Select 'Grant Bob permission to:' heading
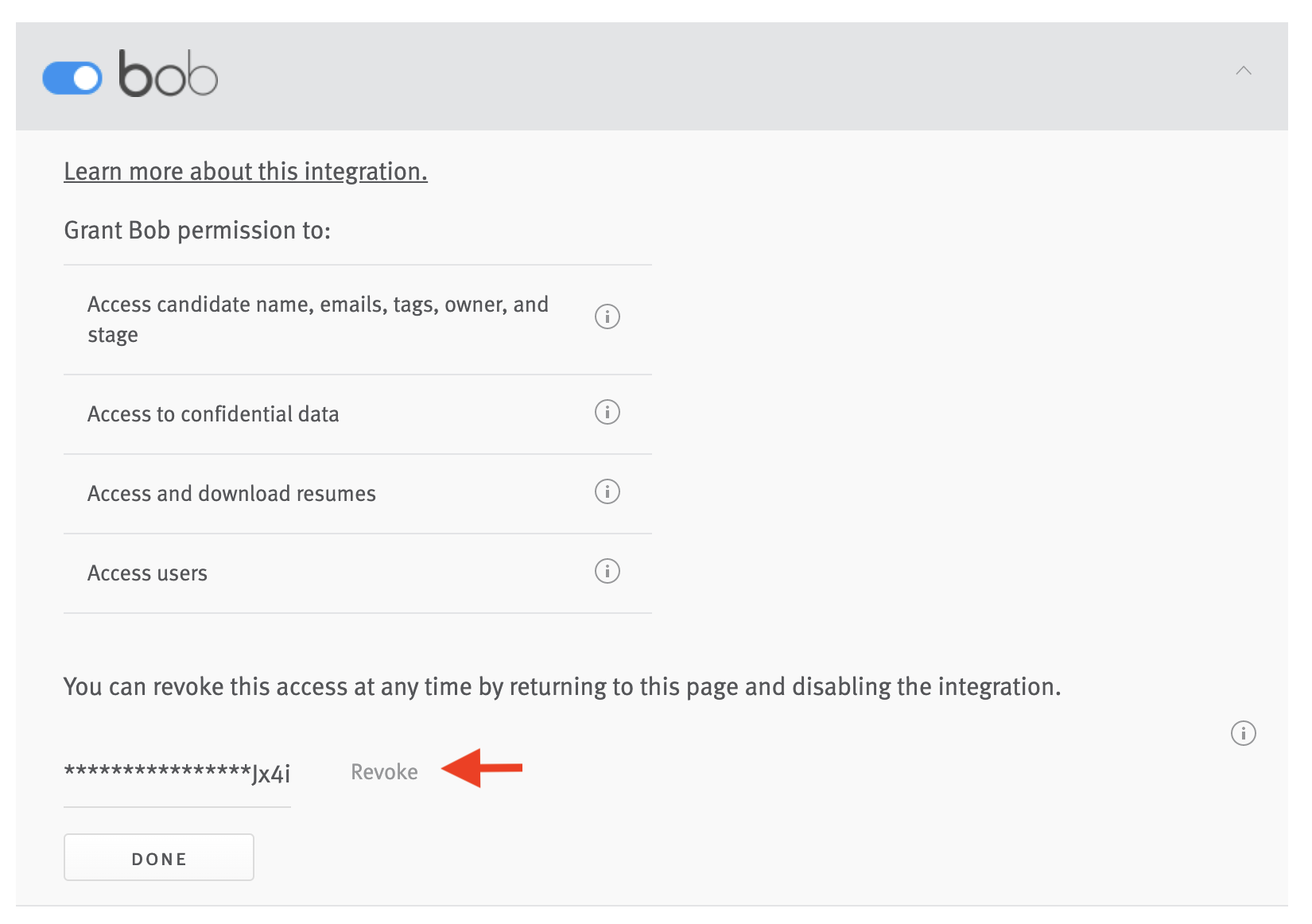Screen dimensions: 1312x924 point(197,230)
